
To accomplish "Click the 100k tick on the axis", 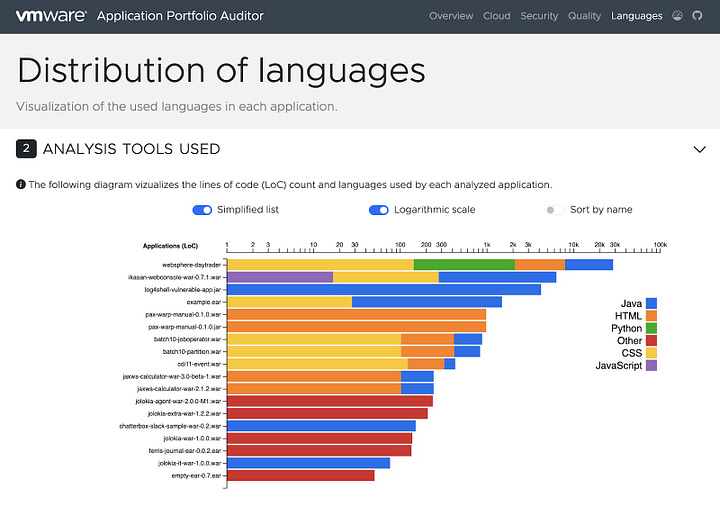I will 660,245.
